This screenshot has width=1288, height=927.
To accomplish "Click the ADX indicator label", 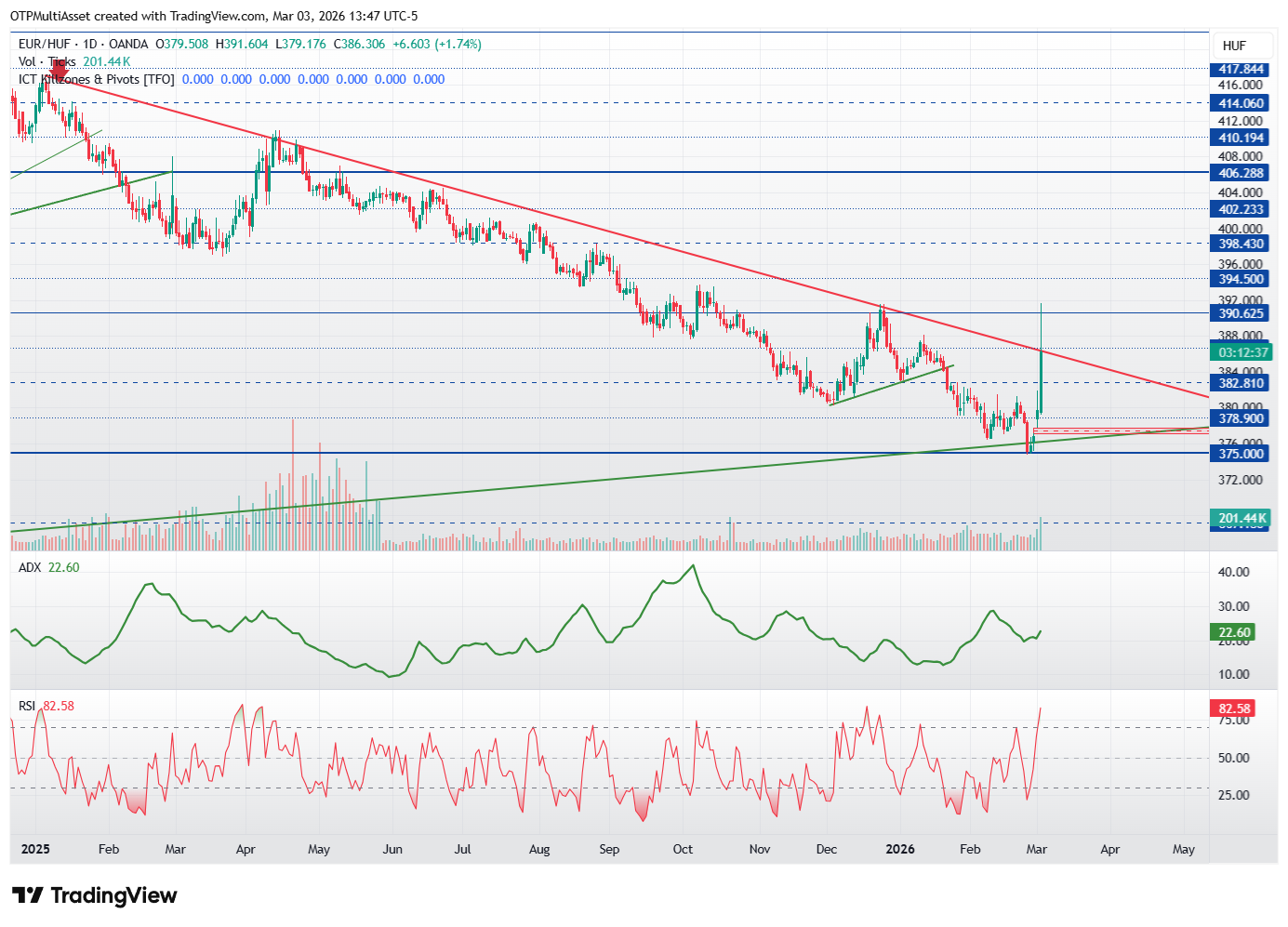I will pos(30,567).
